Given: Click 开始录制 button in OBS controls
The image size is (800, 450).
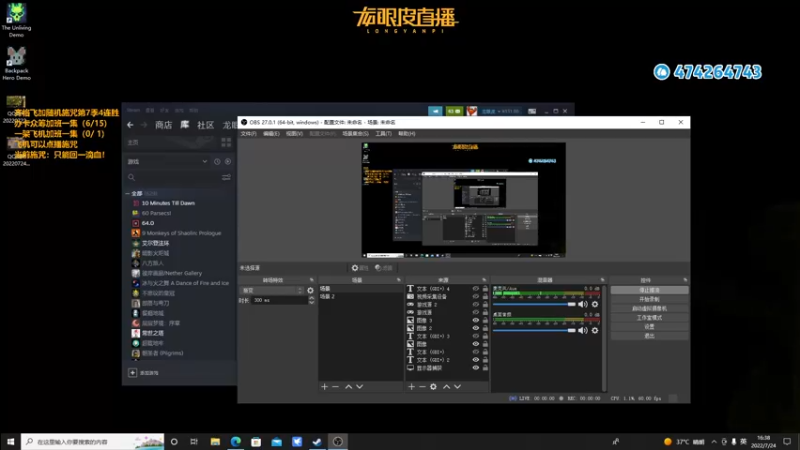Looking at the screenshot, I should coord(649,299).
